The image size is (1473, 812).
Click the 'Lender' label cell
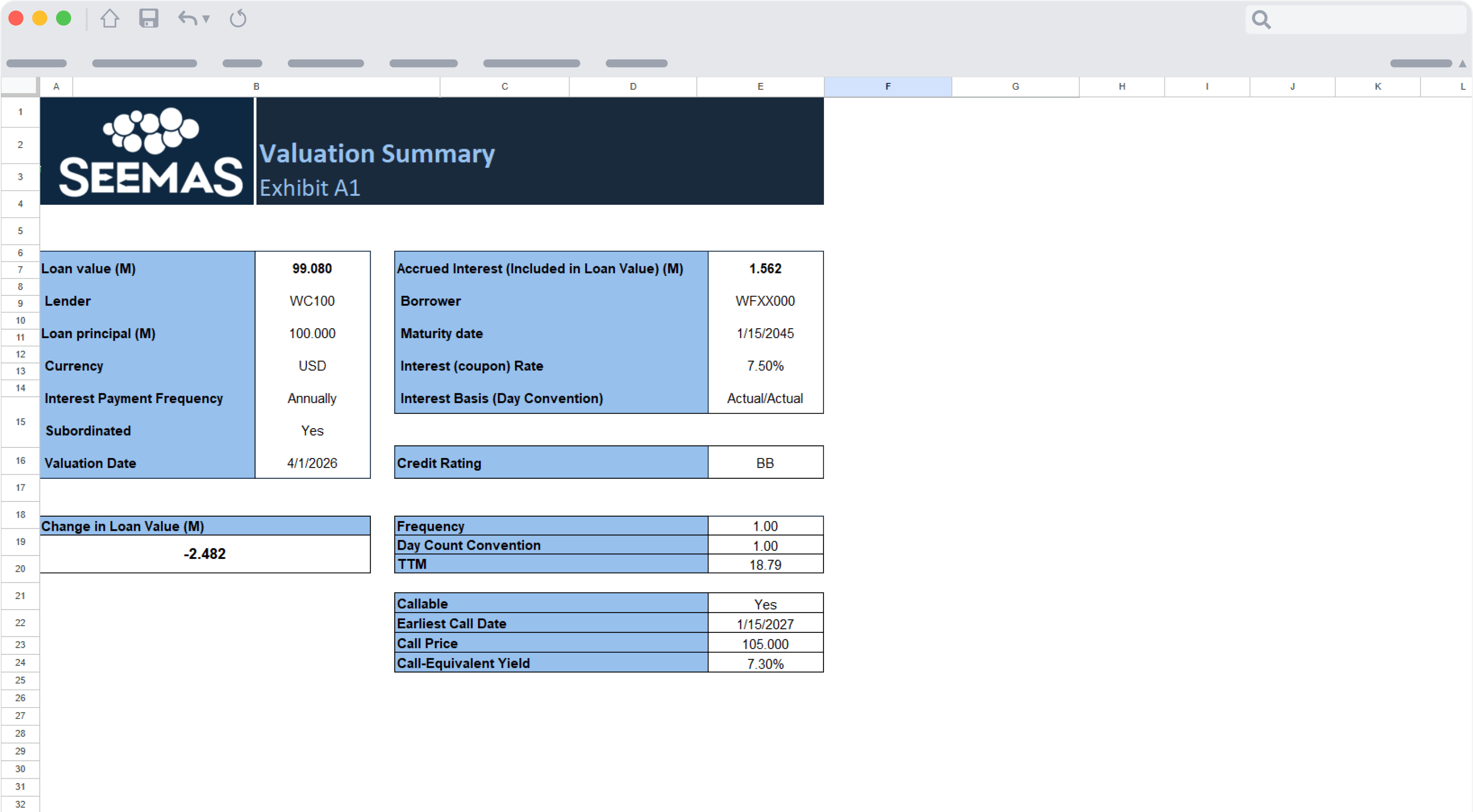(x=148, y=301)
